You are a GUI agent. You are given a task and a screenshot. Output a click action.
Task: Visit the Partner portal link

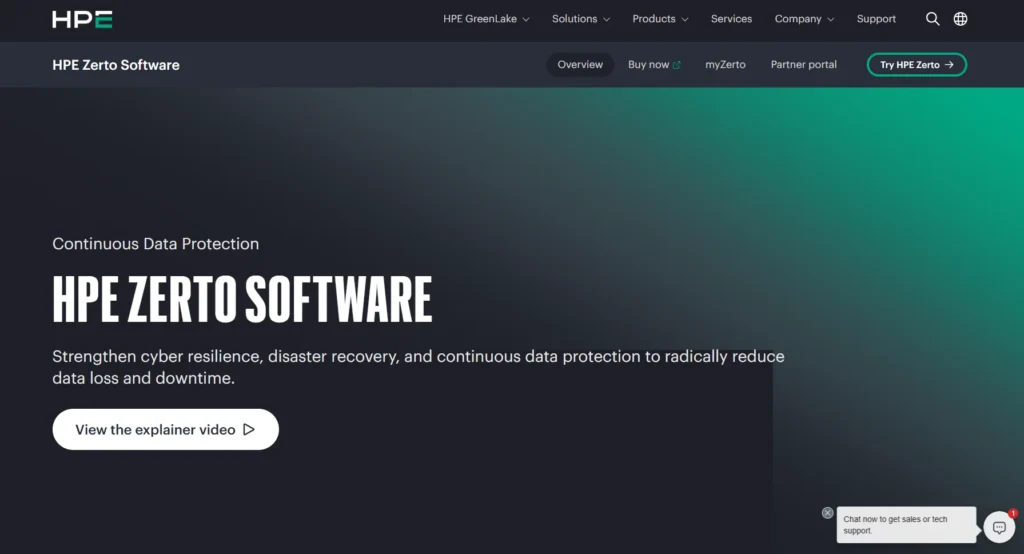click(x=803, y=65)
